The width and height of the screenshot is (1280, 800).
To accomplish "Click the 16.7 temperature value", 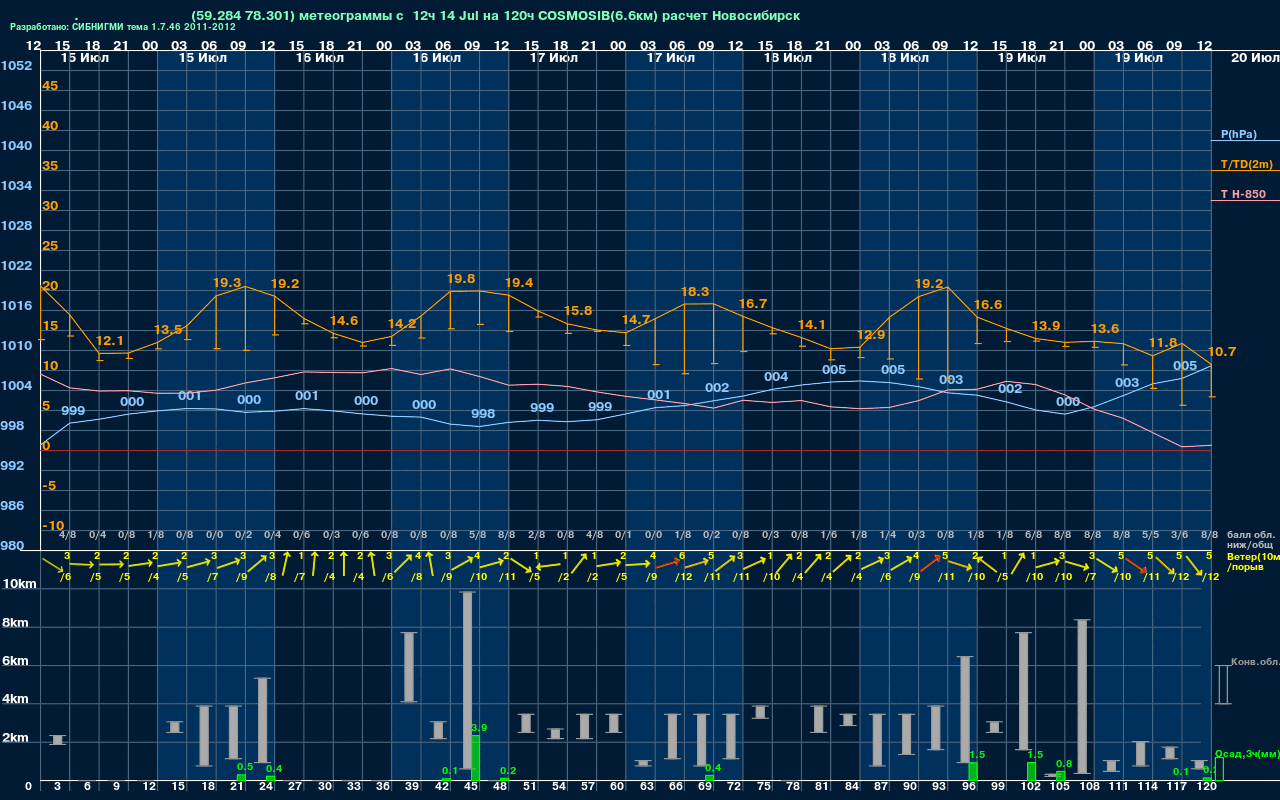I will click(753, 304).
